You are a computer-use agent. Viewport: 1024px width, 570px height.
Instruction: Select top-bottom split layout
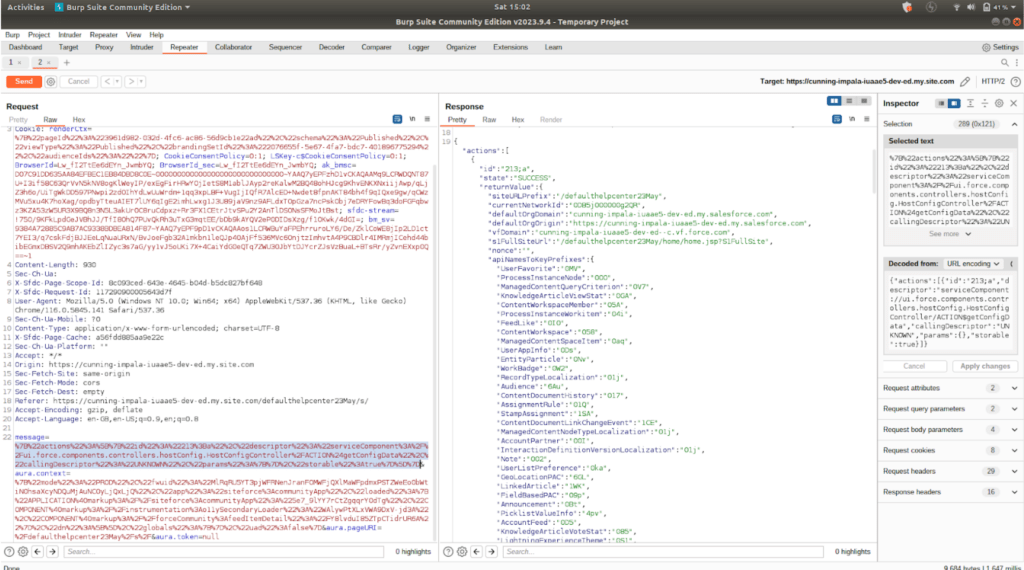tap(849, 101)
